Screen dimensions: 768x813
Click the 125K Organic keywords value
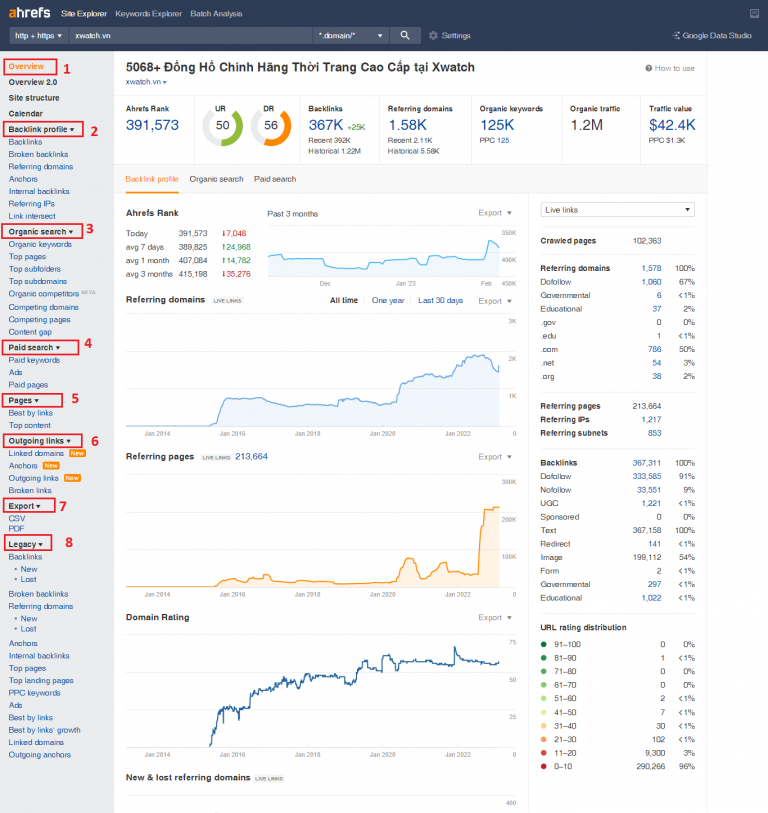[497, 125]
